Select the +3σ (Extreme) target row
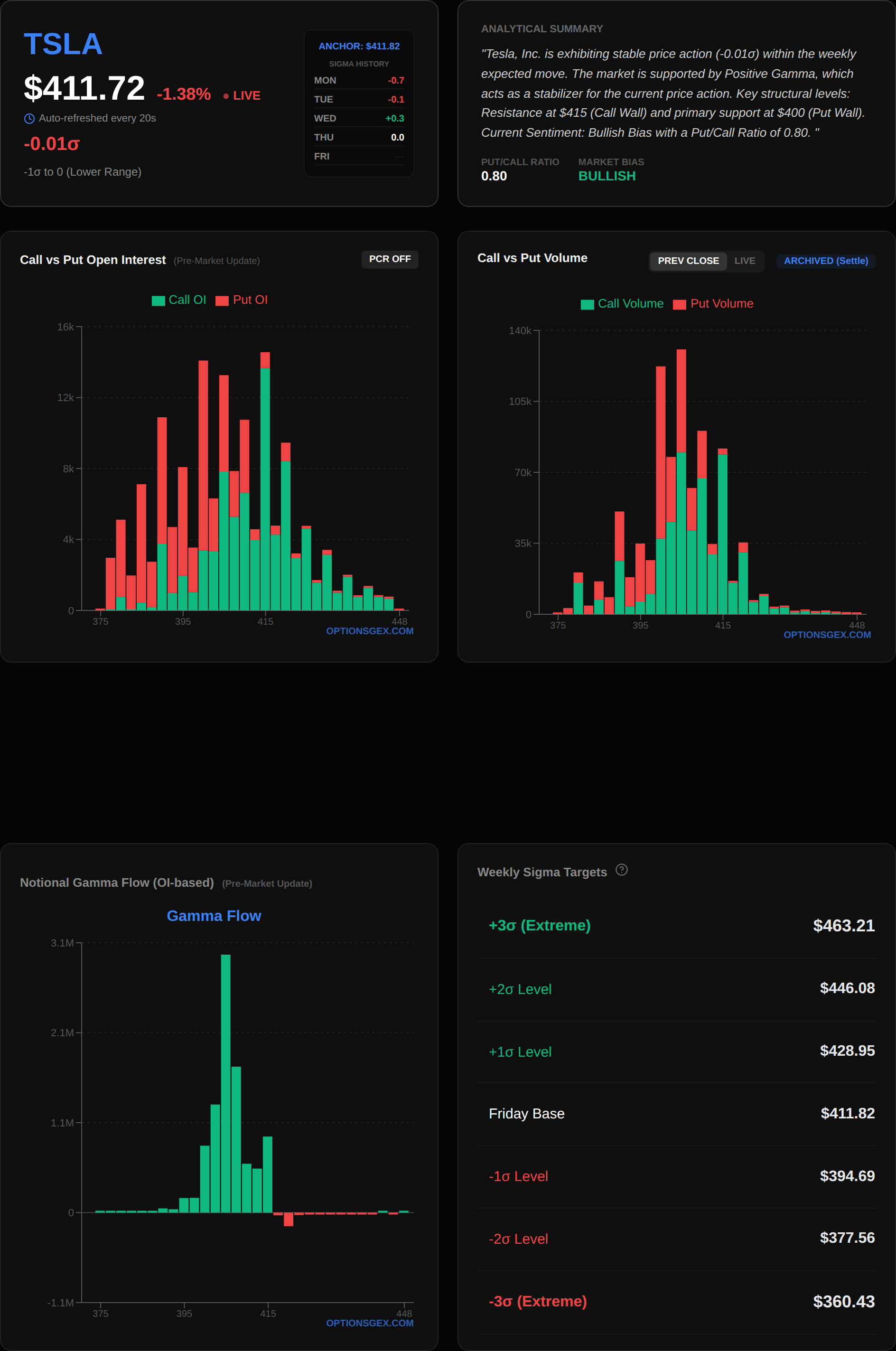The image size is (896, 1351). [x=676, y=926]
